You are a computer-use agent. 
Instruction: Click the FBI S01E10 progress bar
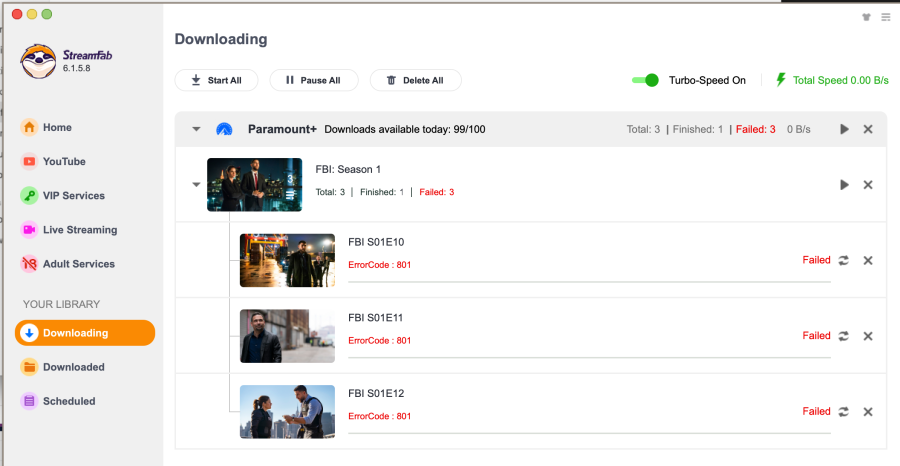click(589, 282)
